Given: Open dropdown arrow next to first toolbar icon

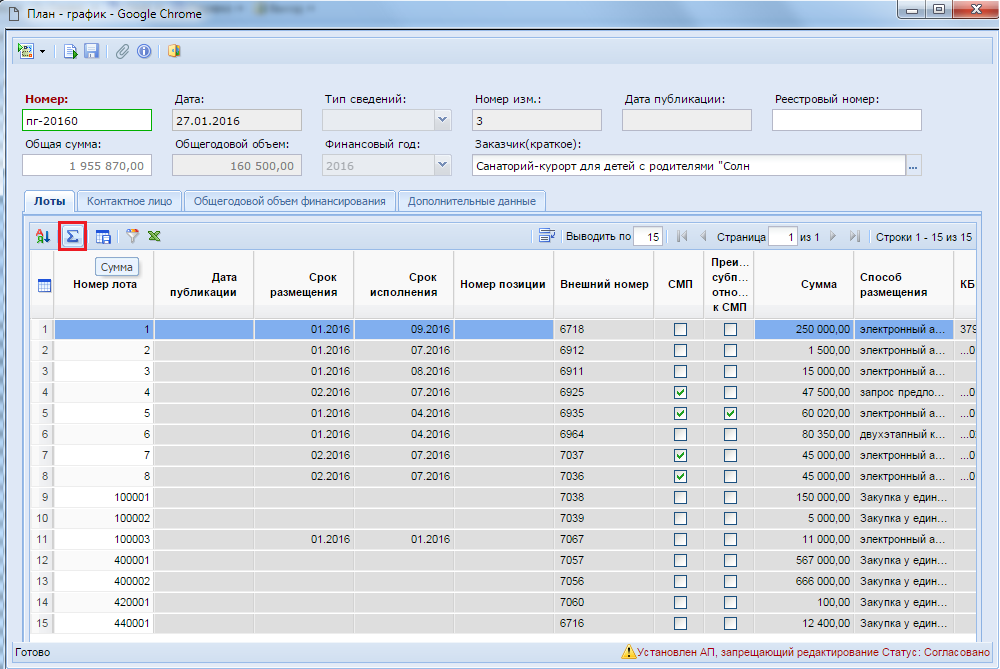Looking at the screenshot, I should pos(43,51).
